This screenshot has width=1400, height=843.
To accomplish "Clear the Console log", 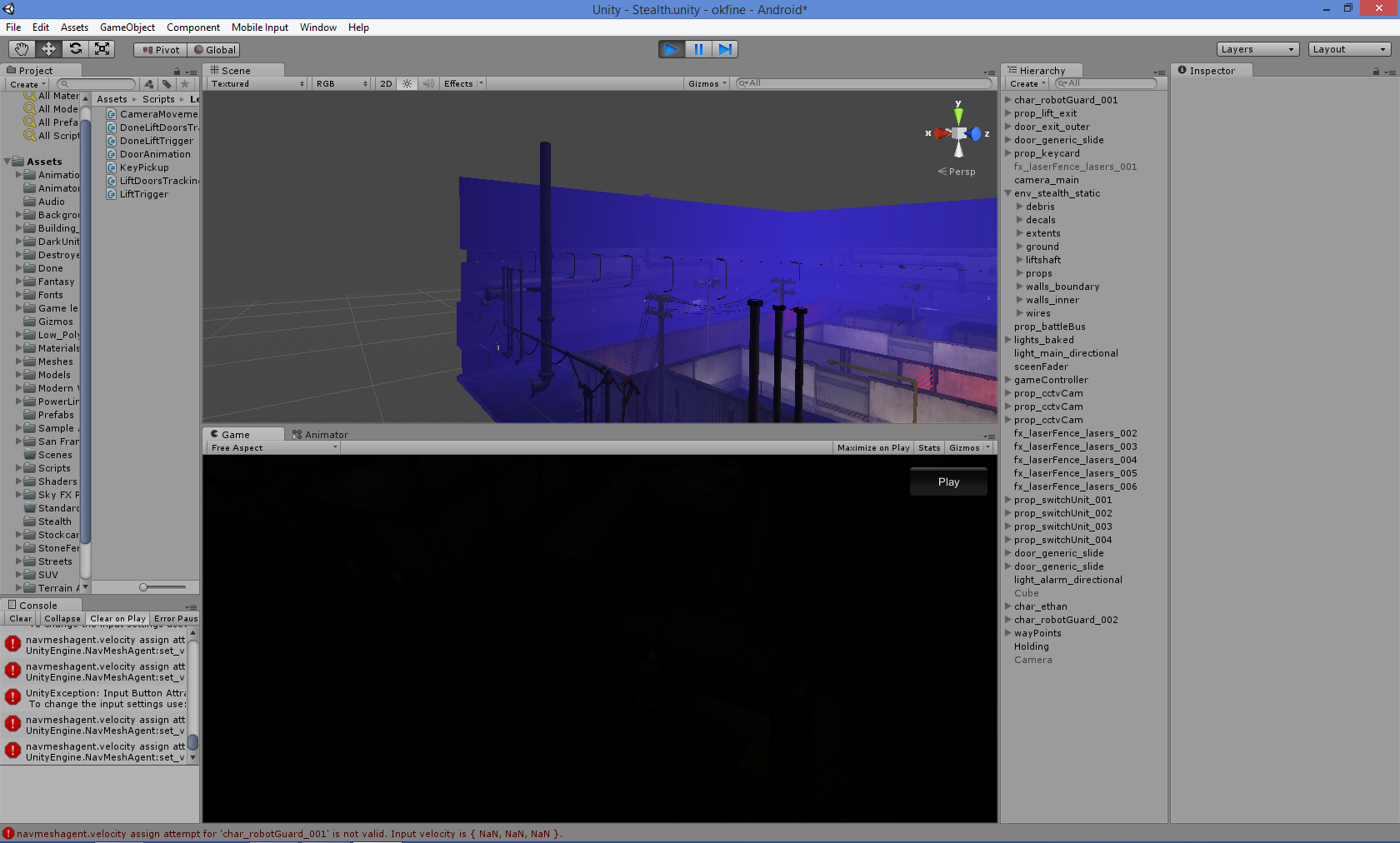I will click(21, 619).
